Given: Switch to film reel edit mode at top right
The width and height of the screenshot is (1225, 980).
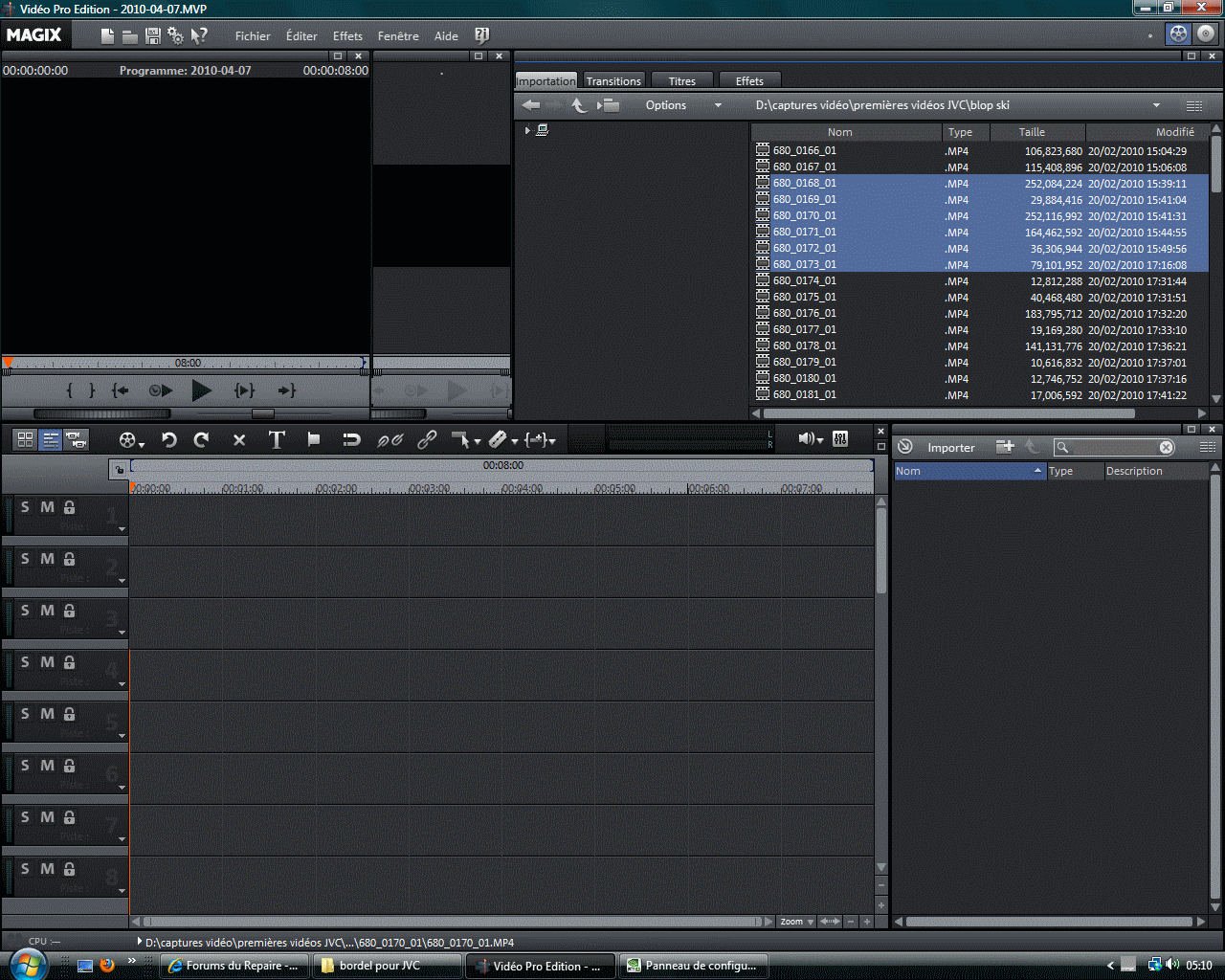Looking at the screenshot, I should [x=1178, y=33].
